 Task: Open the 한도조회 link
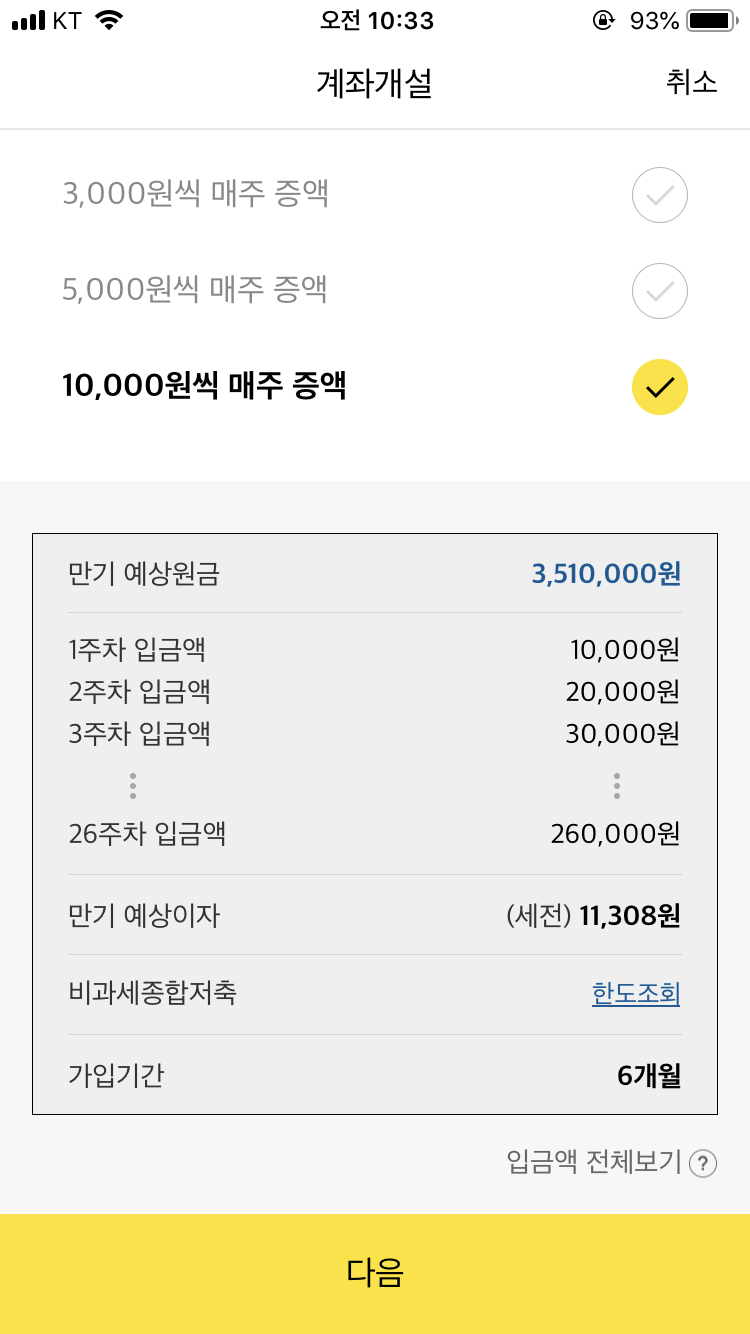point(636,994)
